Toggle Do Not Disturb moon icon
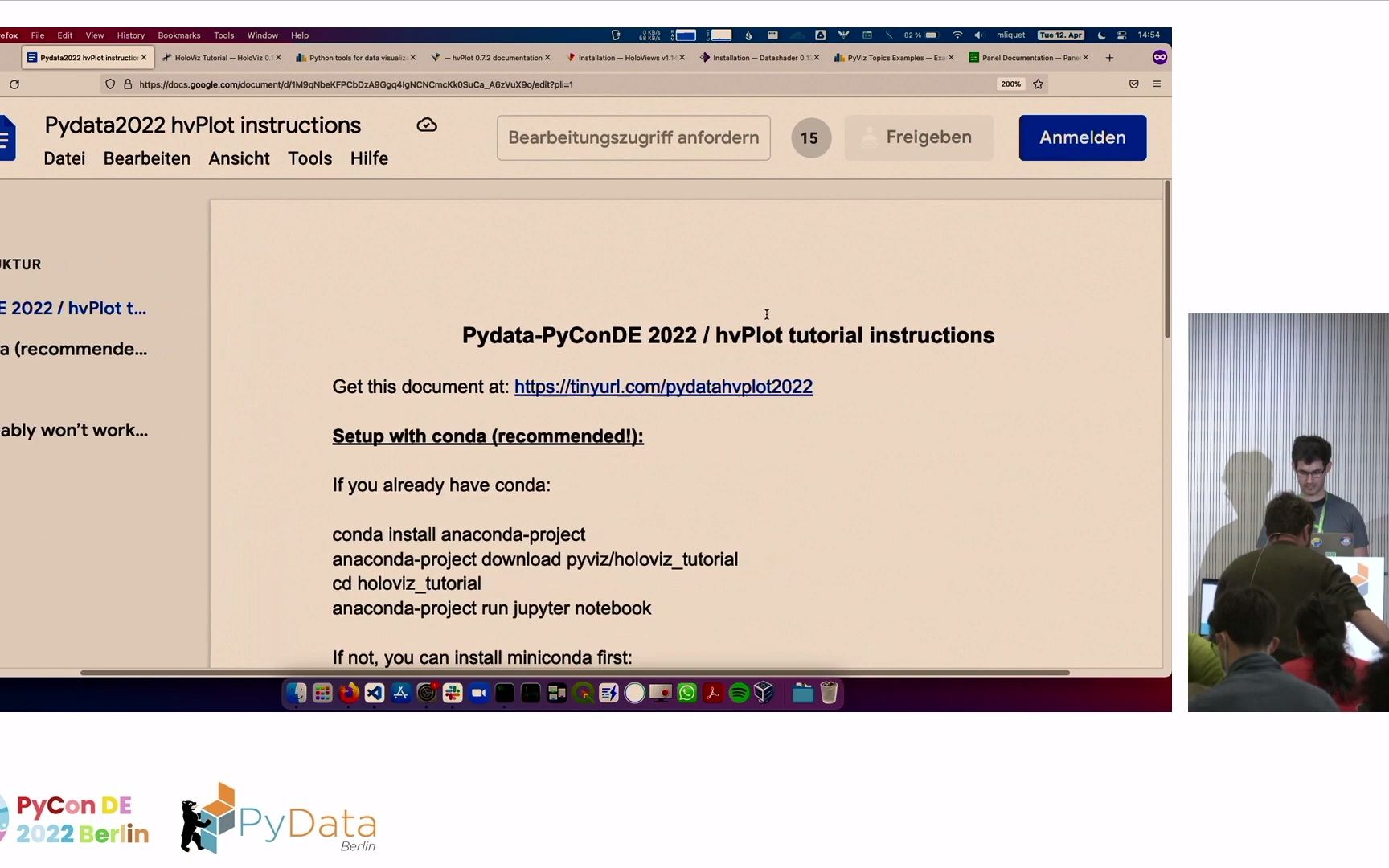This screenshot has width=1389, height=868. click(1101, 35)
